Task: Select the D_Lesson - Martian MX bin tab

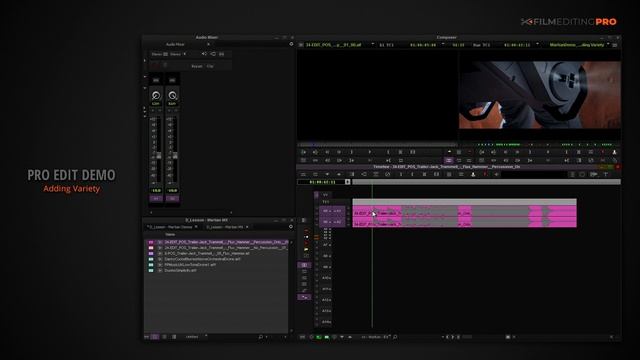Action: [x=224, y=227]
